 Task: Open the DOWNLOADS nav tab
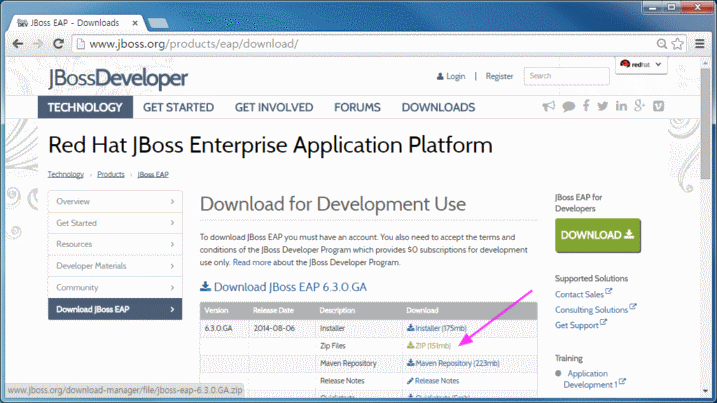click(439, 107)
